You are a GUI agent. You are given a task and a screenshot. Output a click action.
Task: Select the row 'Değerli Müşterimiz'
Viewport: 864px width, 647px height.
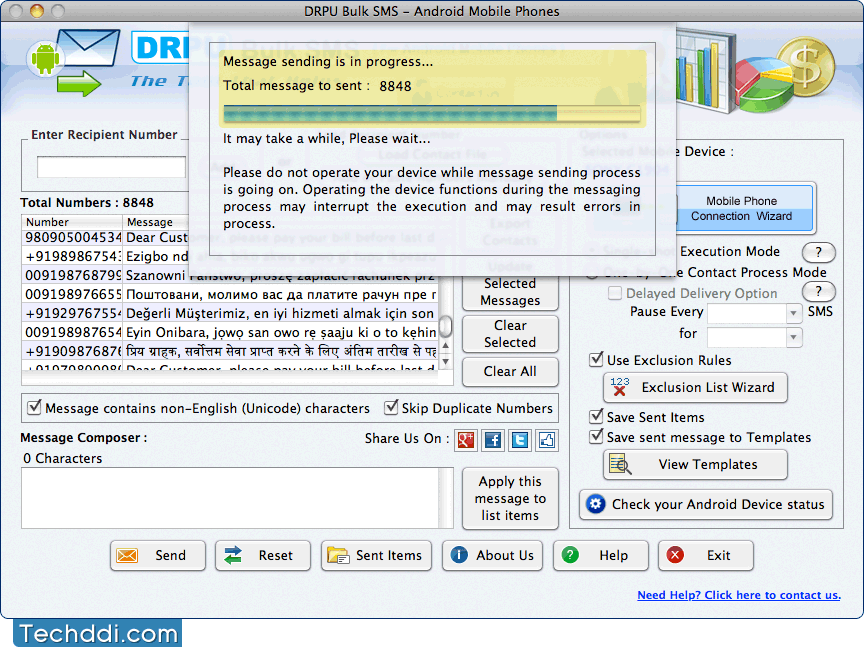[x=230, y=313]
